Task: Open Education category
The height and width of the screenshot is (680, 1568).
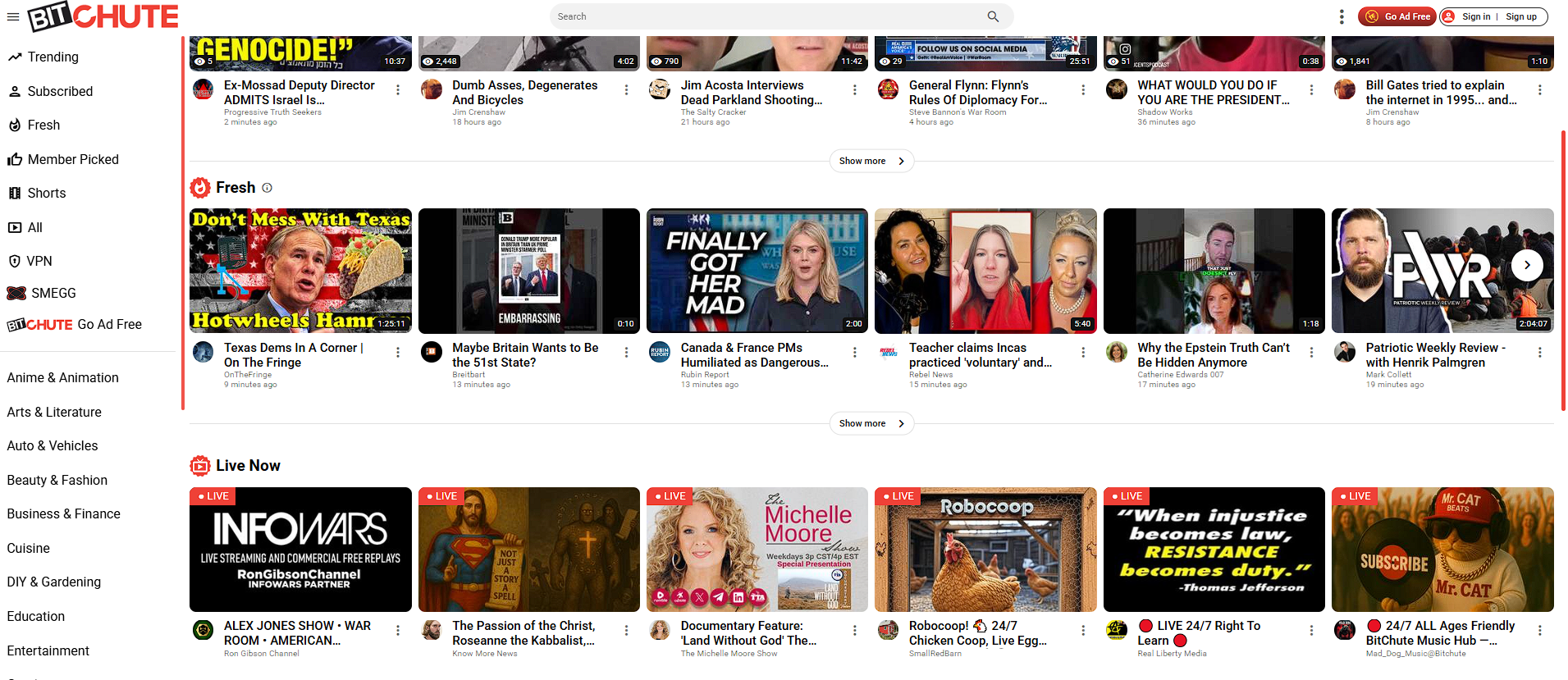Action: coord(36,616)
